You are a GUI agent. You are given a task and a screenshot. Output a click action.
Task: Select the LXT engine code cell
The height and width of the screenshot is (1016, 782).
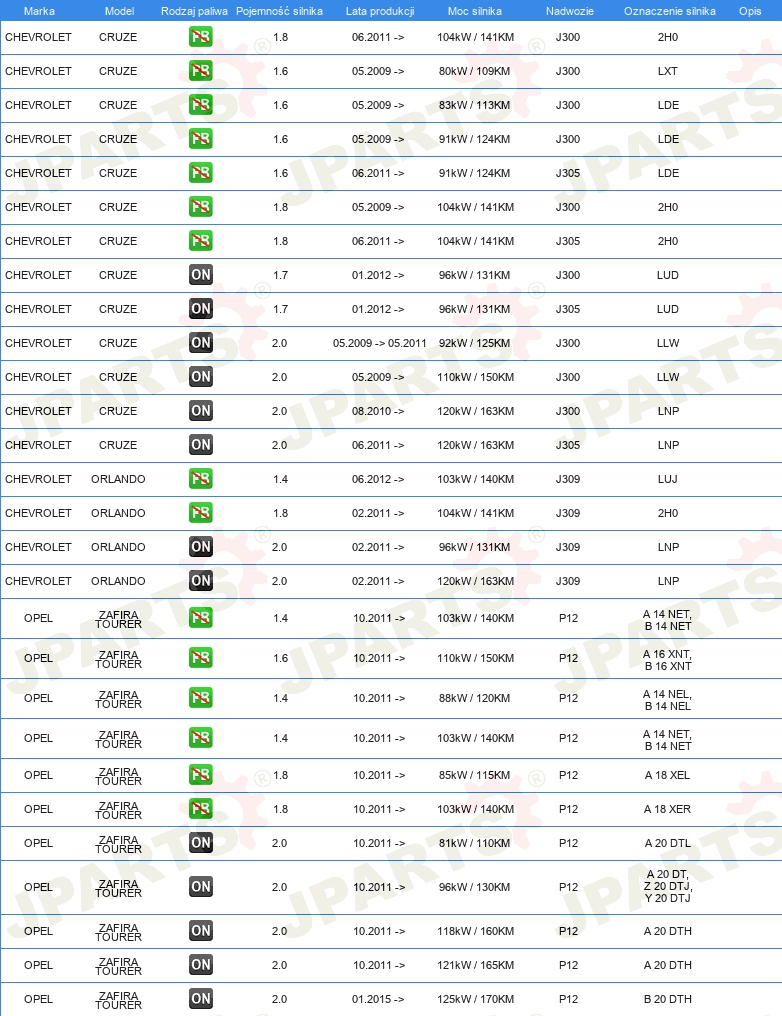(667, 71)
